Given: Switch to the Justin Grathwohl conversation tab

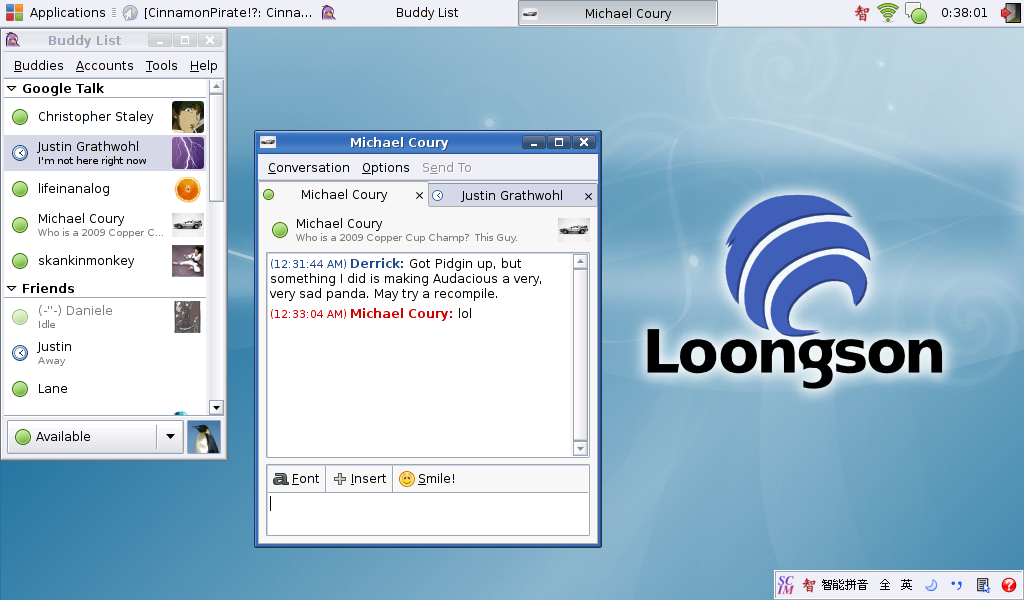Looking at the screenshot, I should pyautogui.click(x=512, y=196).
